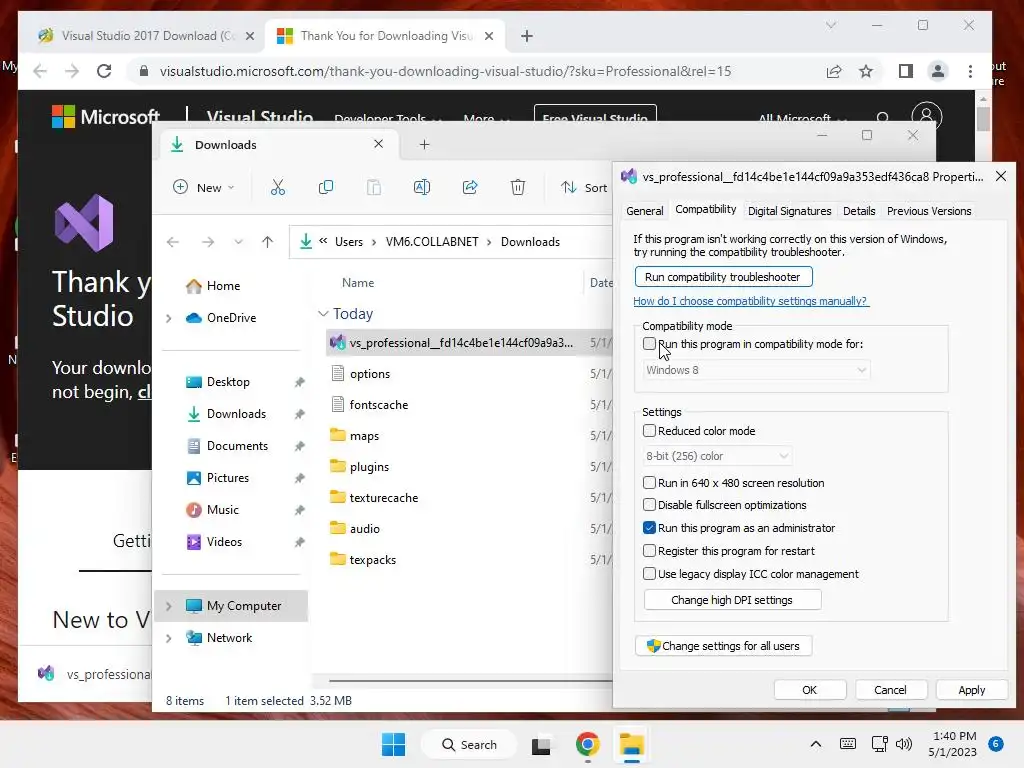Click the Copy icon in Explorer toolbar
This screenshot has width=1024, height=768.
pyautogui.click(x=325, y=188)
